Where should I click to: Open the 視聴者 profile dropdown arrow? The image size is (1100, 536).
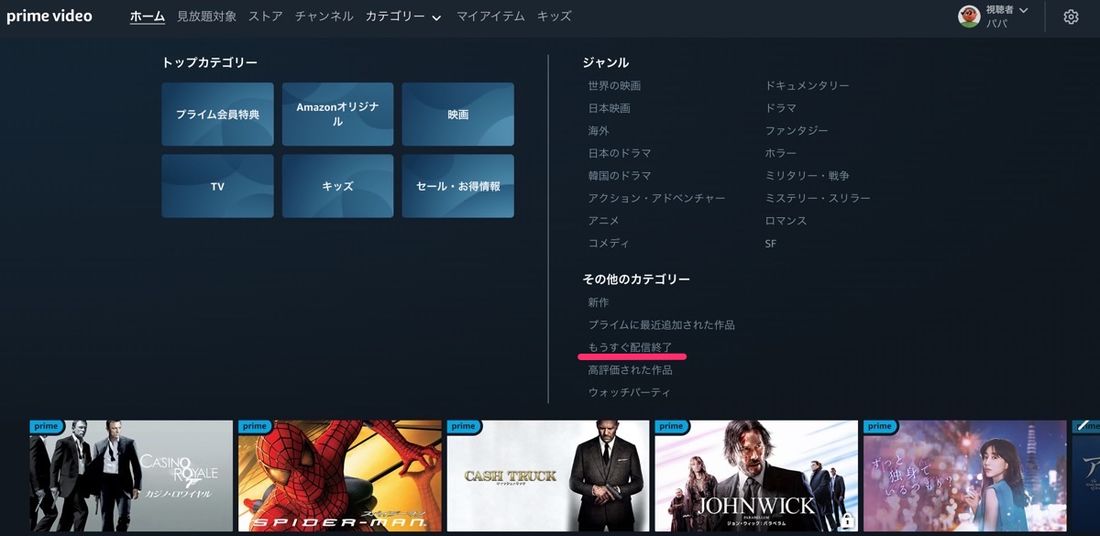point(1023,10)
